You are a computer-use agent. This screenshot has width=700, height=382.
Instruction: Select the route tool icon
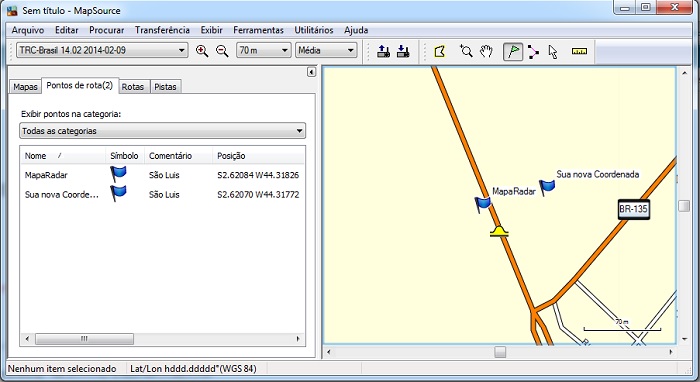533,52
